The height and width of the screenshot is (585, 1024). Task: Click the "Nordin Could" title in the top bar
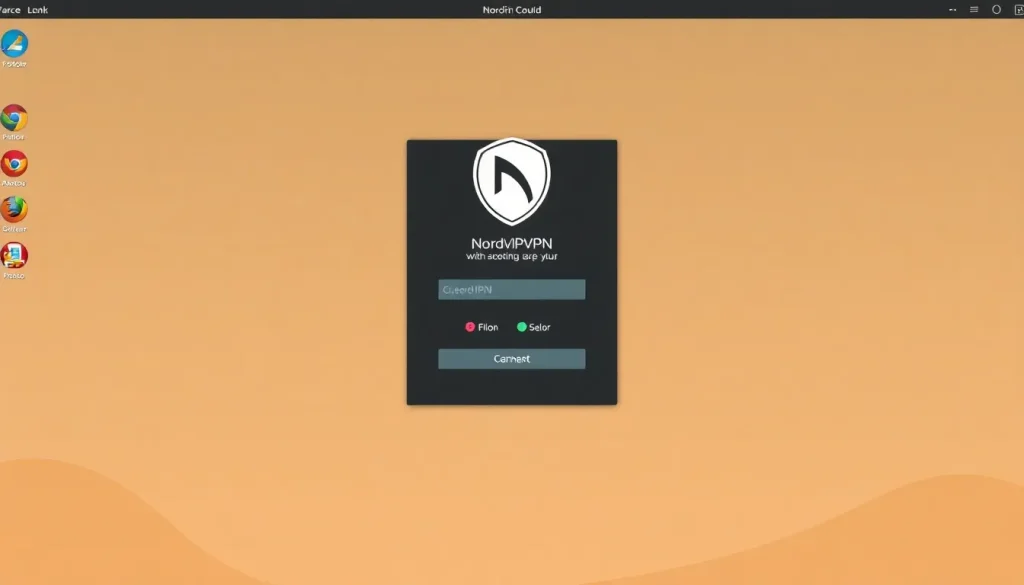[512, 10]
